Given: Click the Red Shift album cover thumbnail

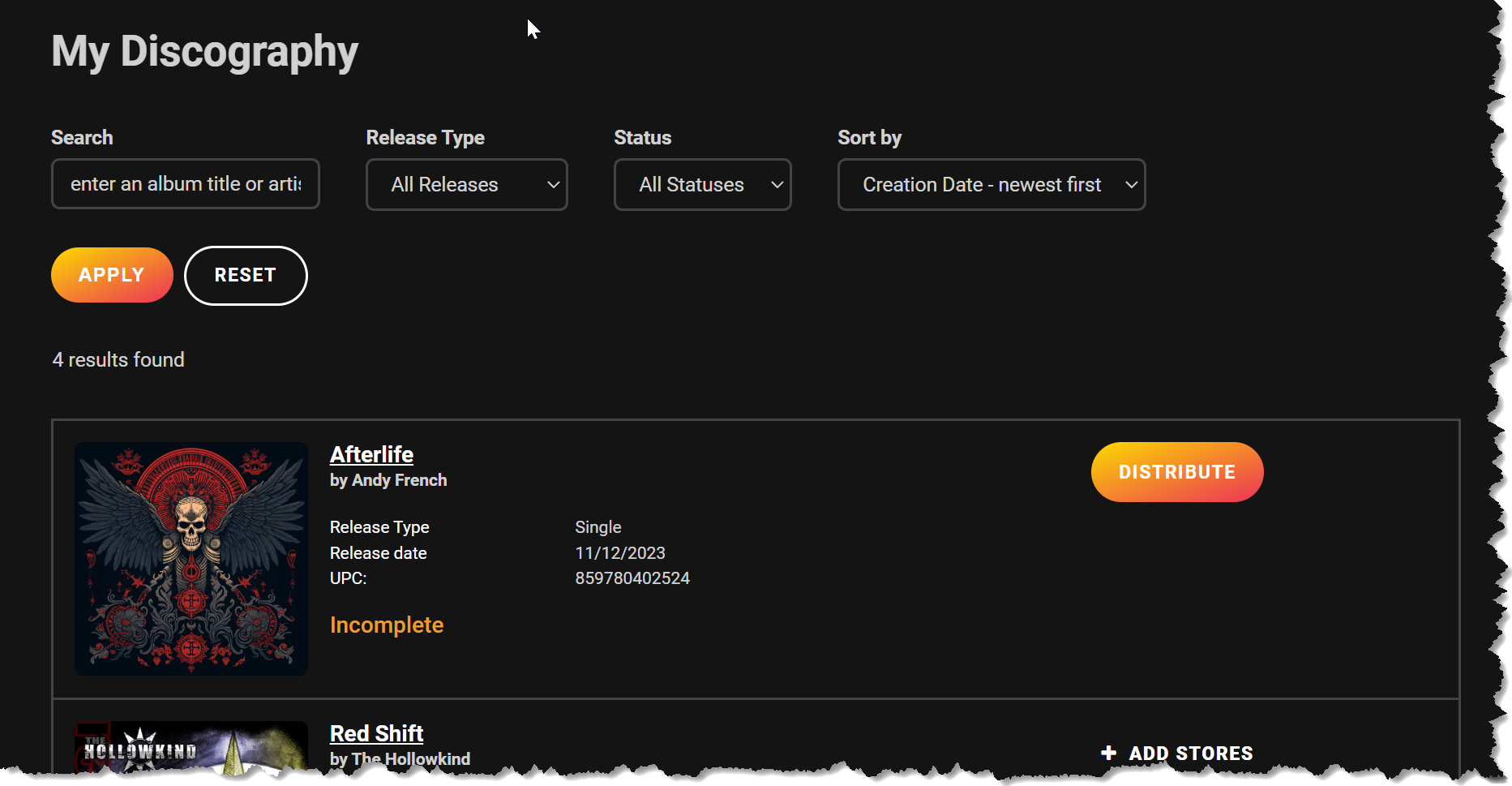Looking at the screenshot, I should 191,747.
